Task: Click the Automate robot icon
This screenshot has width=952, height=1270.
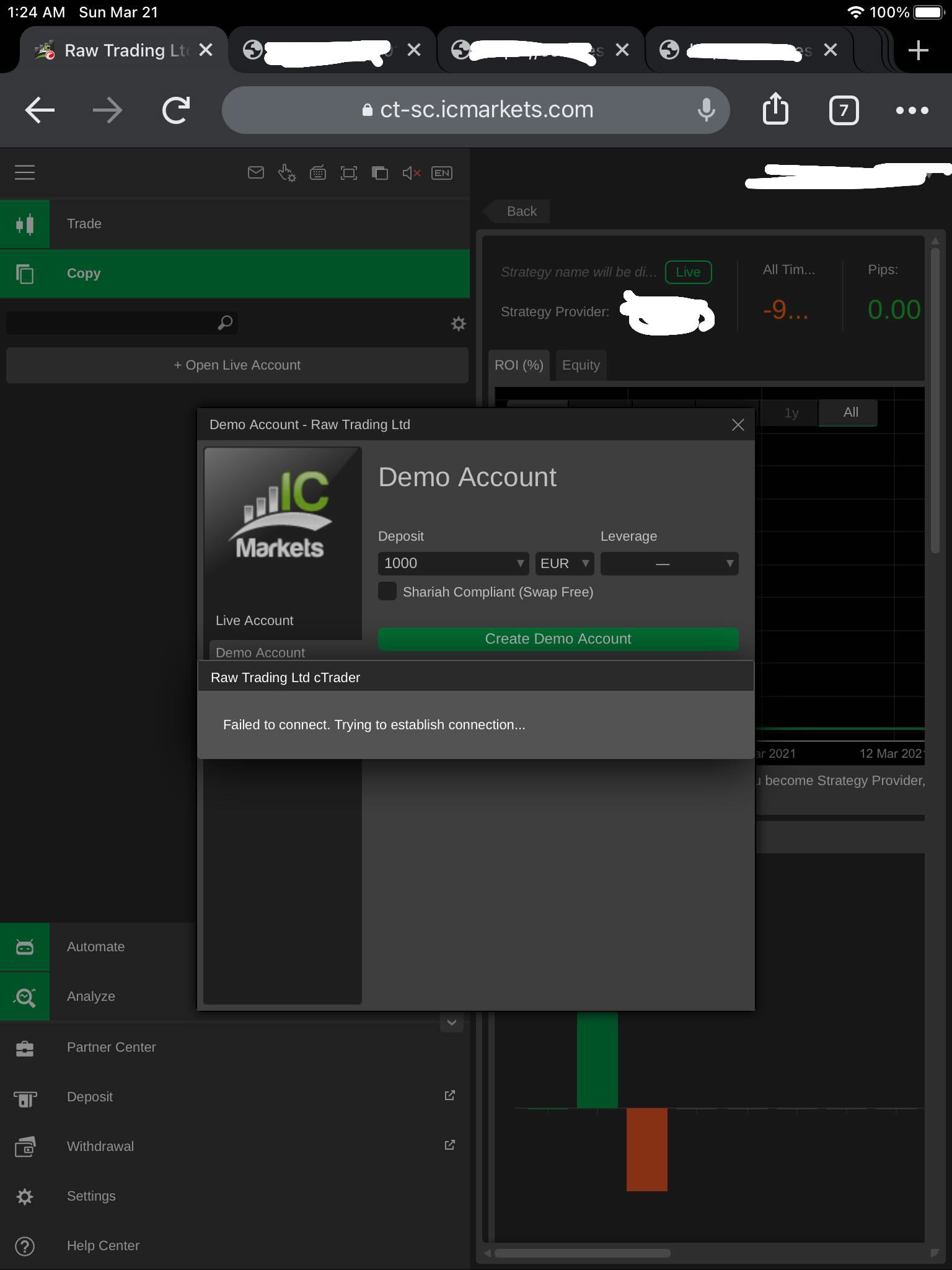Action: click(25, 947)
